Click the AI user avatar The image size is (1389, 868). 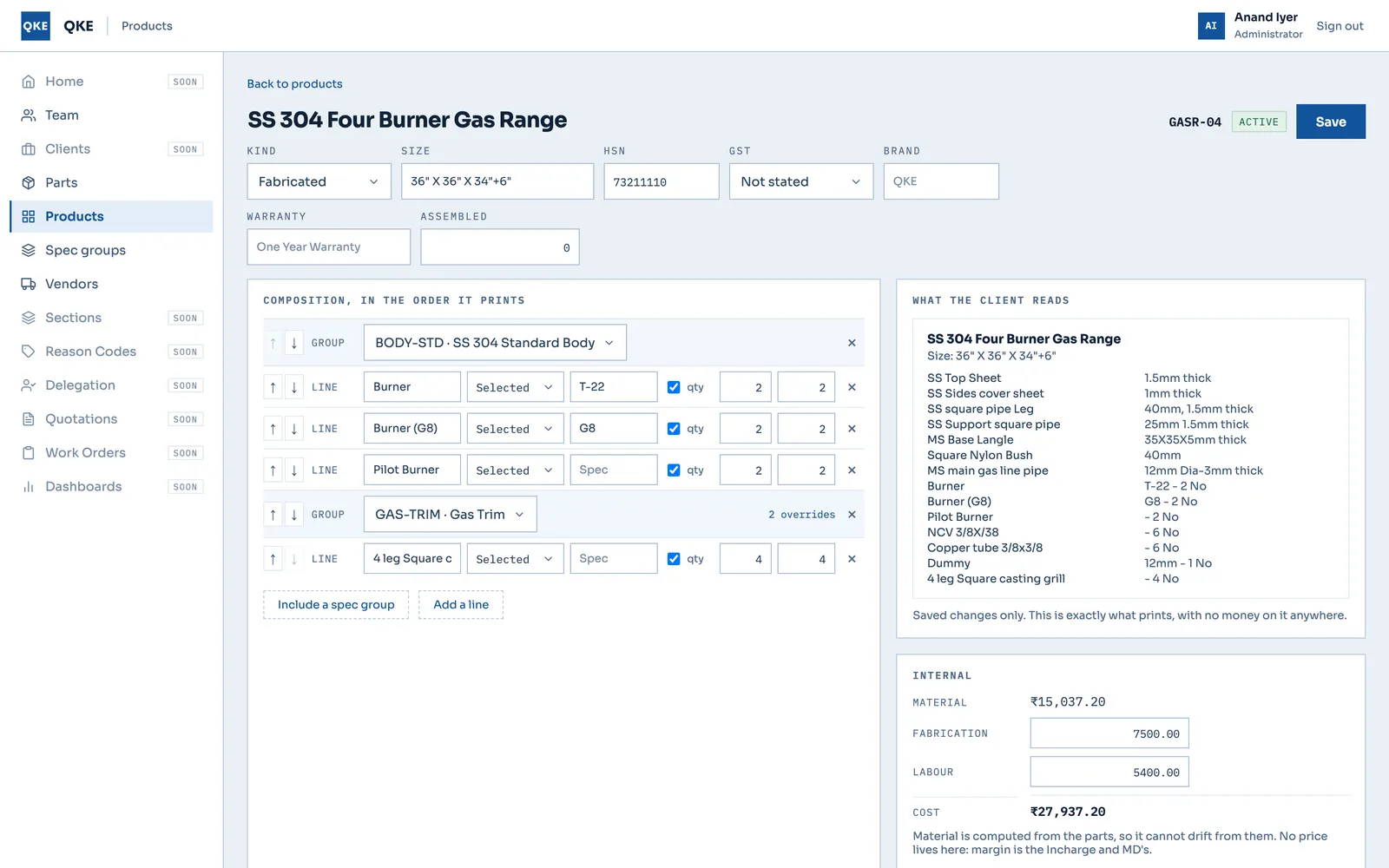[x=1211, y=26]
